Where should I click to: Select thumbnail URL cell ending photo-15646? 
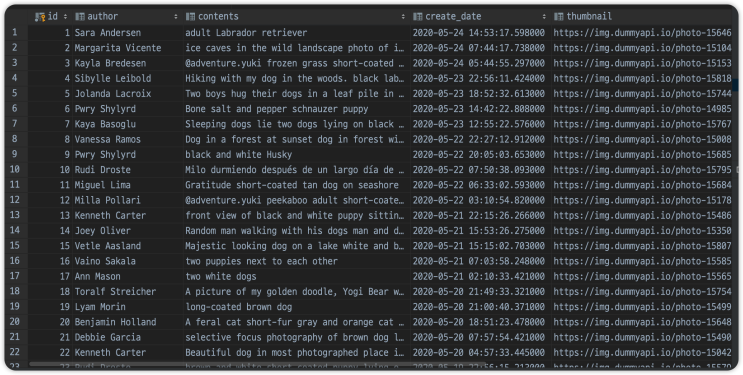point(642,33)
